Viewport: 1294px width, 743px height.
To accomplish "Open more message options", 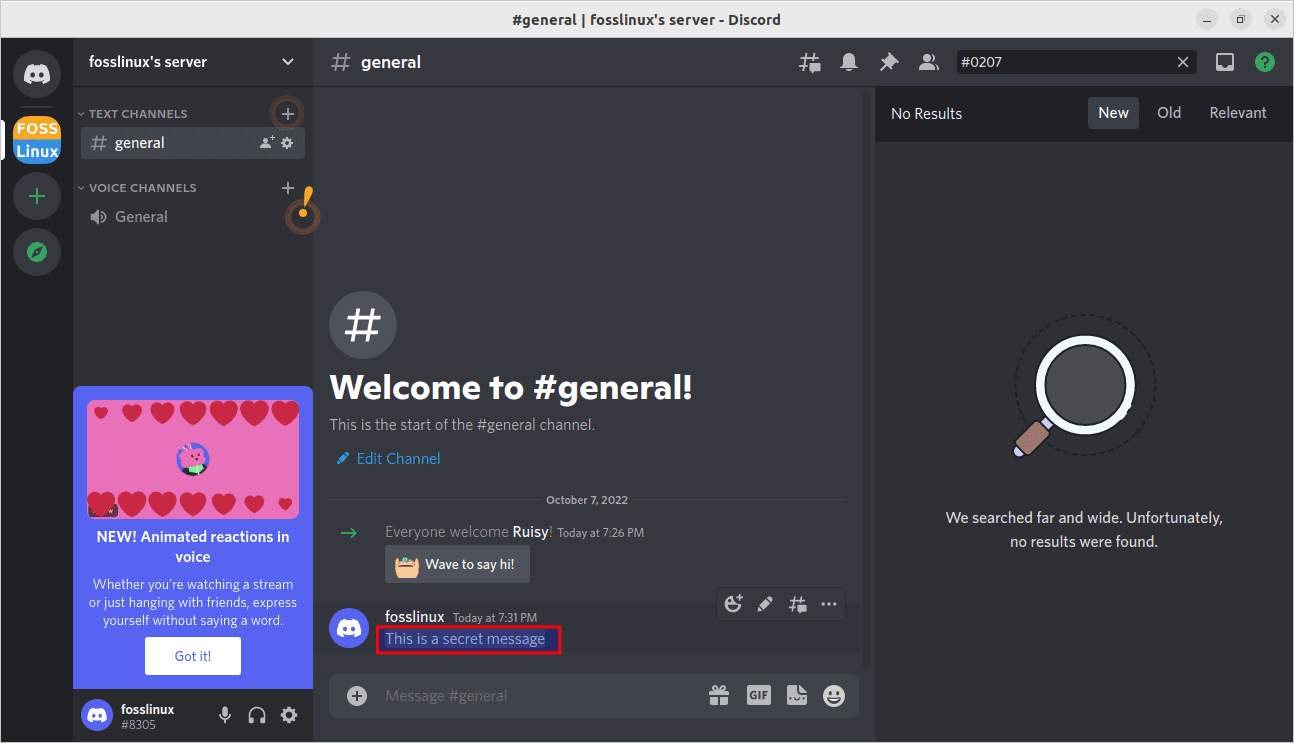I will click(x=829, y=604).
